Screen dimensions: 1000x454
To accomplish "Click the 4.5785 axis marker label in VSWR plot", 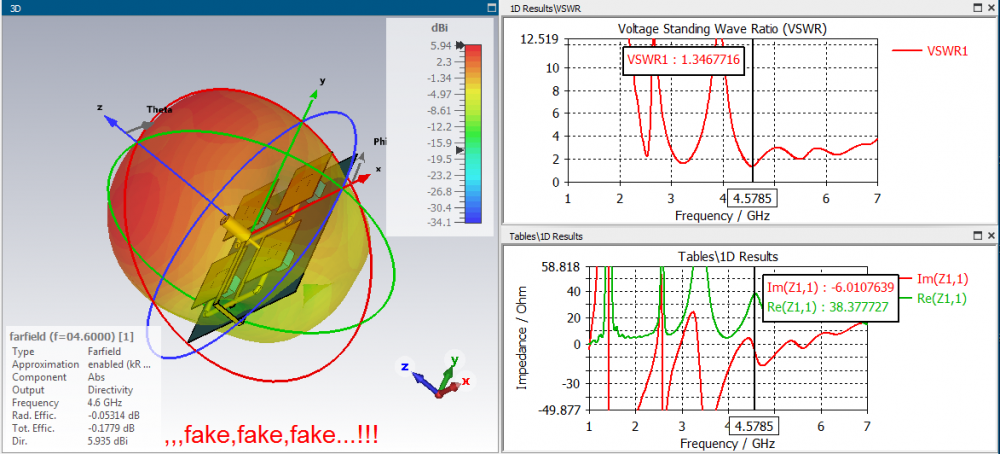I will click(x=753, y=198).
